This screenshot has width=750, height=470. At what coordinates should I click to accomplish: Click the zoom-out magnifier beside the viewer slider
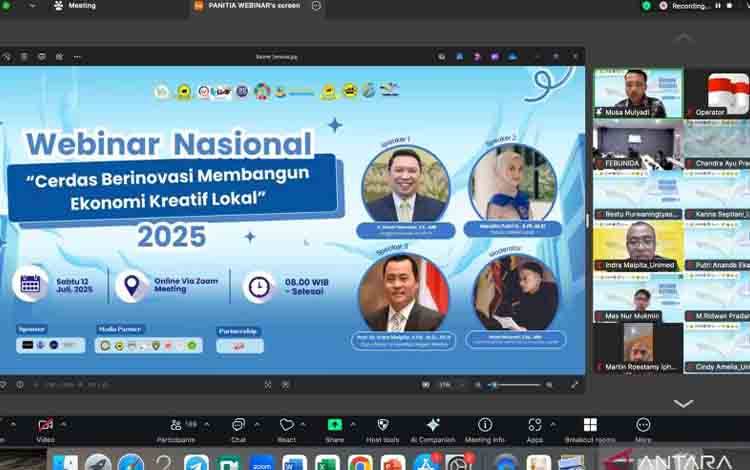pyautogui.click(x=478, y=385)
